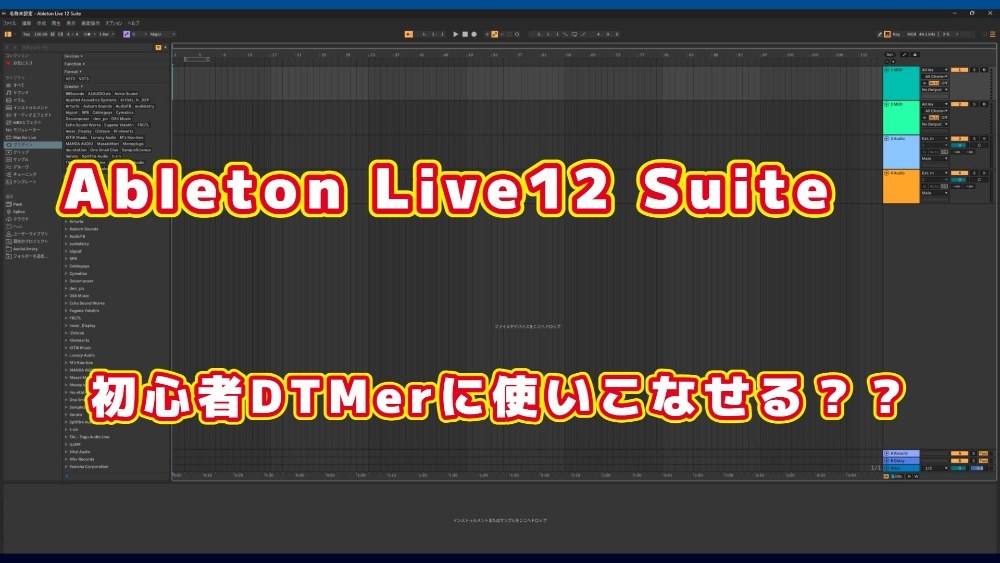This screenshot has width=1000, height=563.
Task: Open the 編集 menu
Action: pyautogui.click(x=26, y=23)
